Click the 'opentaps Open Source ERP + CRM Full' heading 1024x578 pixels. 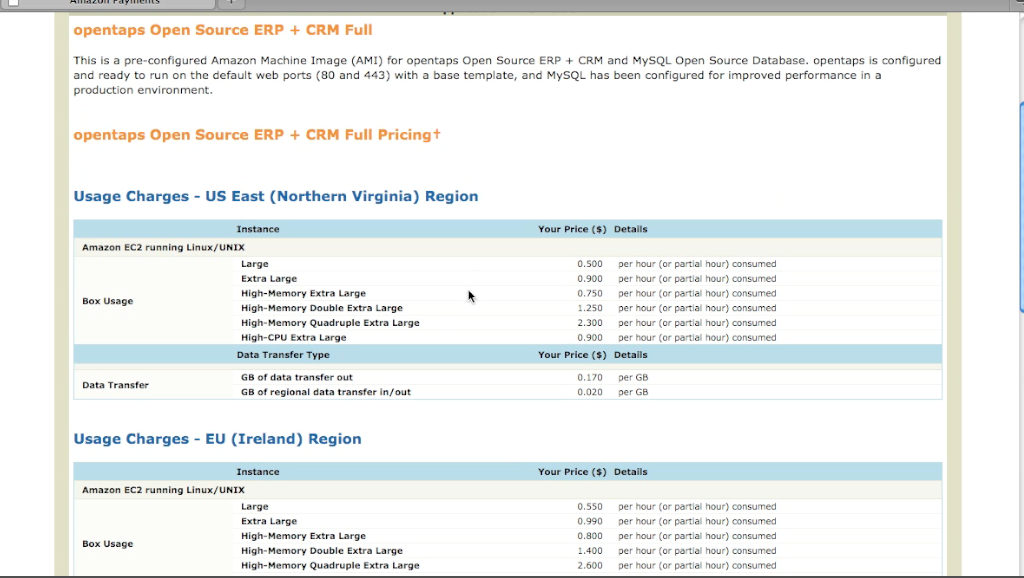click(223, 30)
